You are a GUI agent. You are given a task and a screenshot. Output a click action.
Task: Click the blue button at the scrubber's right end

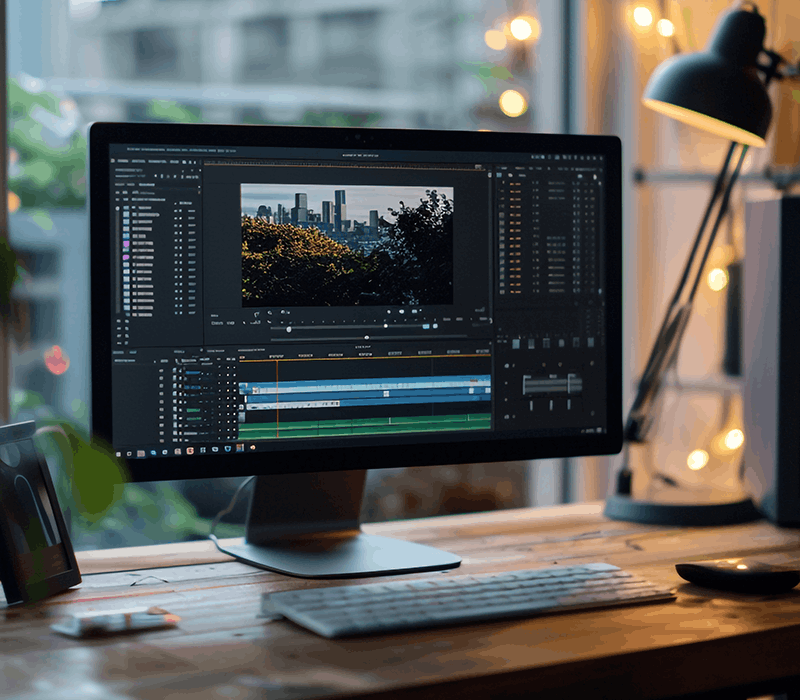(426, 326)
